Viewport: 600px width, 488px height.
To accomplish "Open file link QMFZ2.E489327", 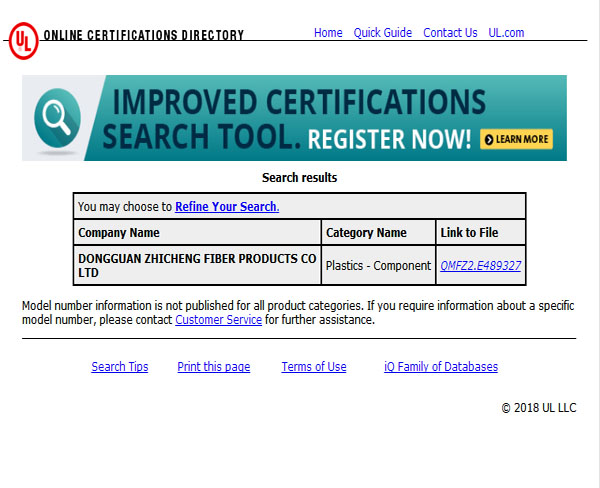I will (480, 266).
